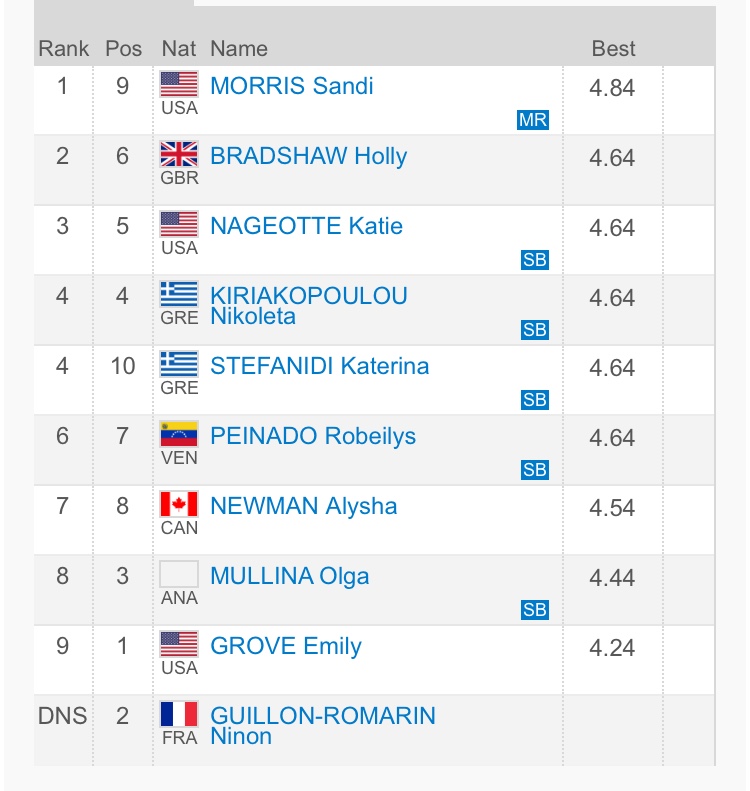Image resolution: width=750 pixels, height=791 pixels.
Task: Click the Name column header
Action: point(239,48)
